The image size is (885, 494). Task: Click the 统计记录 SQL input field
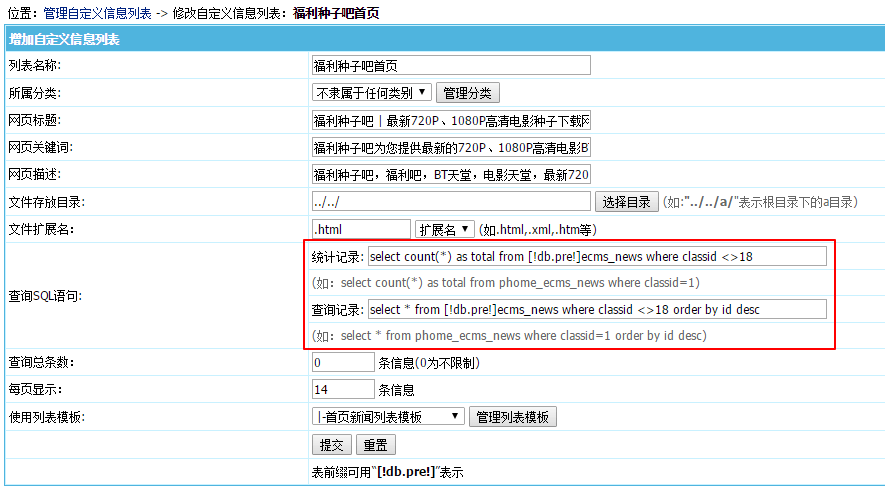click(597, 257)
